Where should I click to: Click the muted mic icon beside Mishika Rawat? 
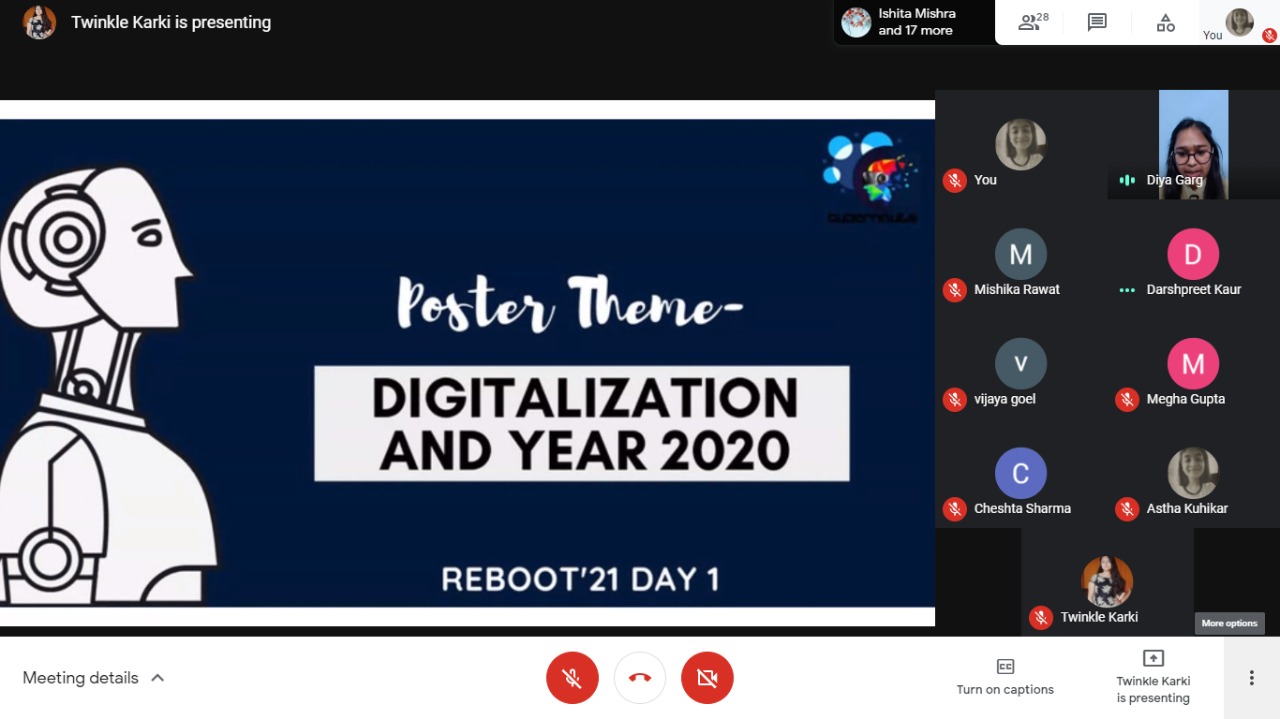[x=955, y=290]
